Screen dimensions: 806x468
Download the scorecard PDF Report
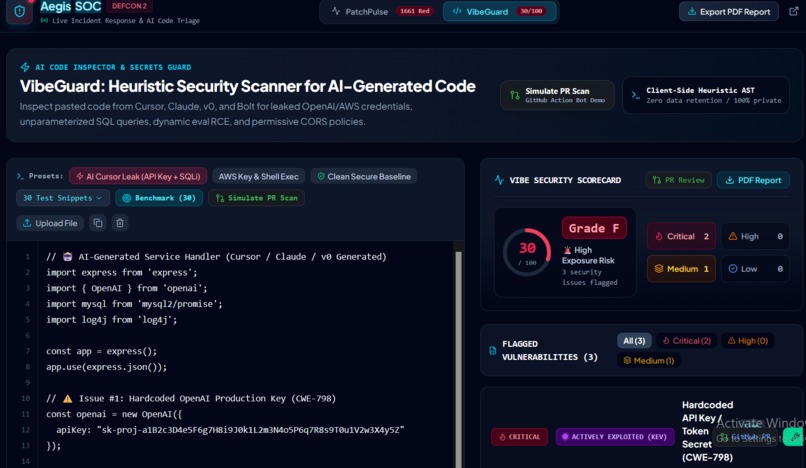tap(753, 180)
